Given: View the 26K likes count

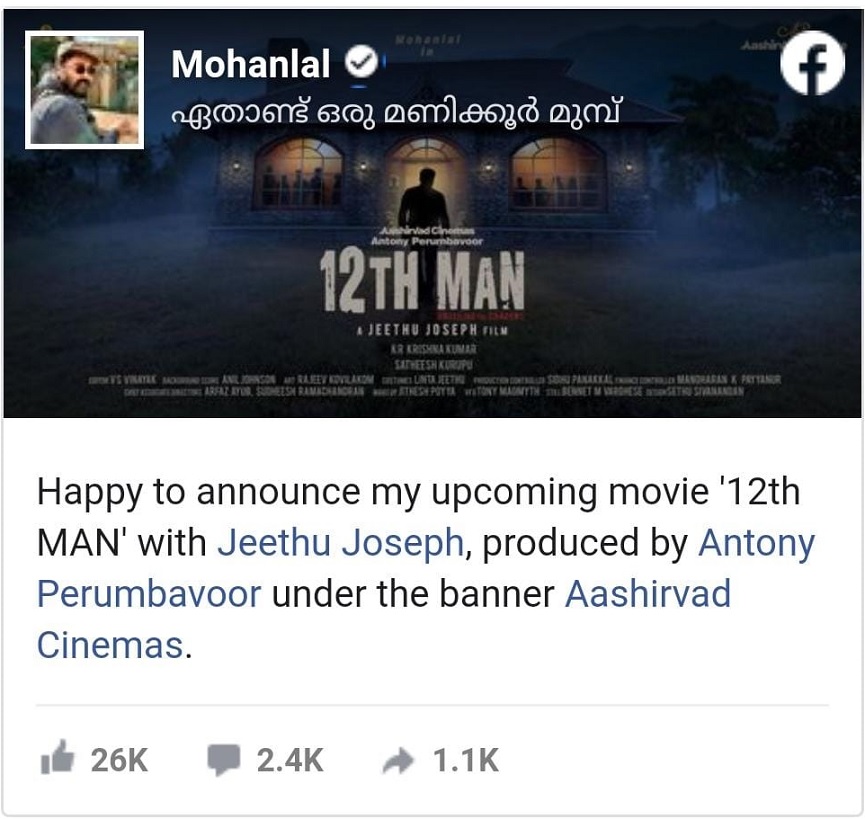Looking at the screenshot, I should point(119,761).
